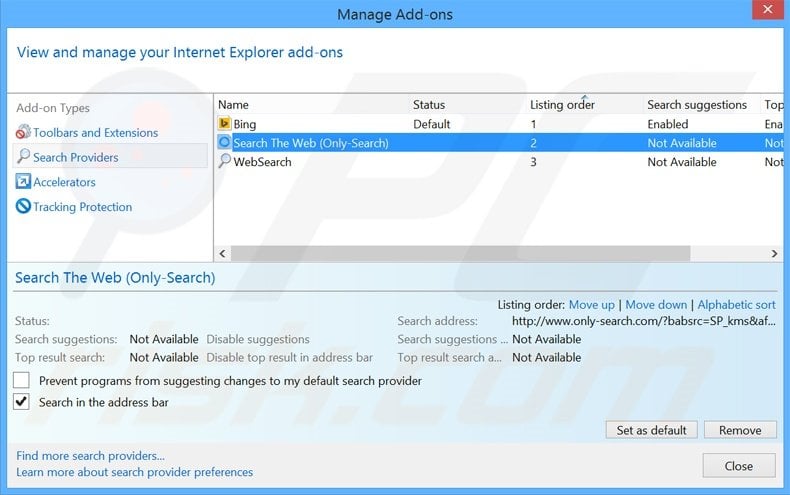Image resolution: width=790 pixels, height=495 pixels.
Task: Click Alphabetic sort link
Action: (736, 305)
